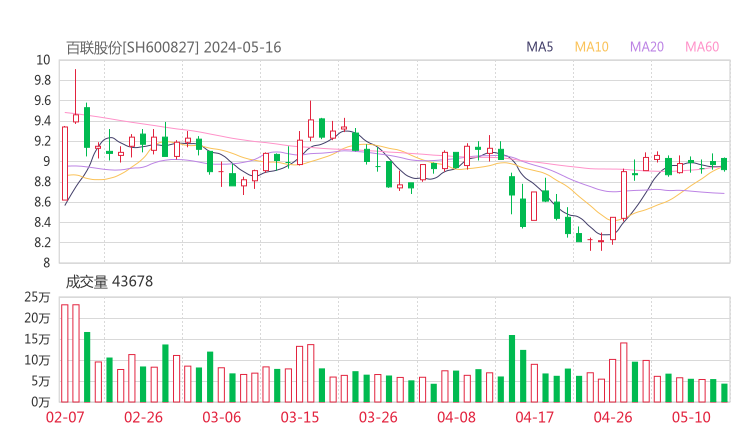Click the price axis value 10
Viewport: 740px width, 440px height.
point(43,60)
